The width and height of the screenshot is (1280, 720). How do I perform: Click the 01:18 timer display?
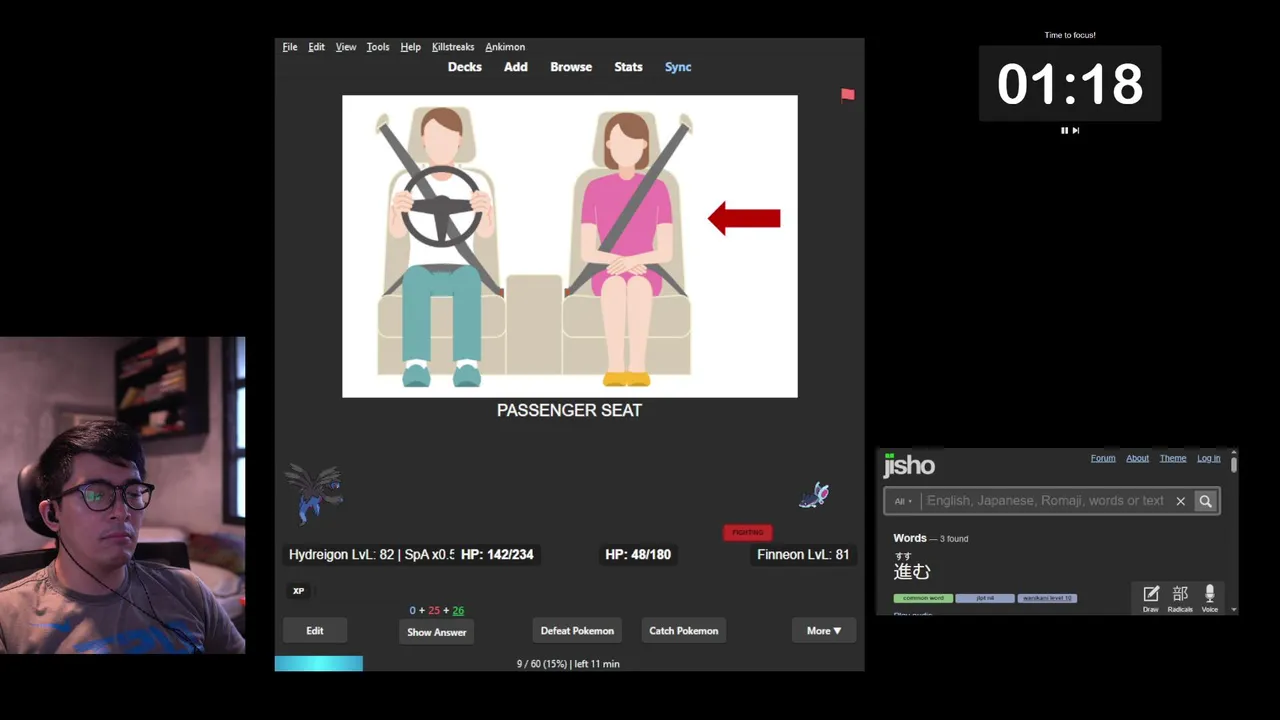coord(1070,84)
